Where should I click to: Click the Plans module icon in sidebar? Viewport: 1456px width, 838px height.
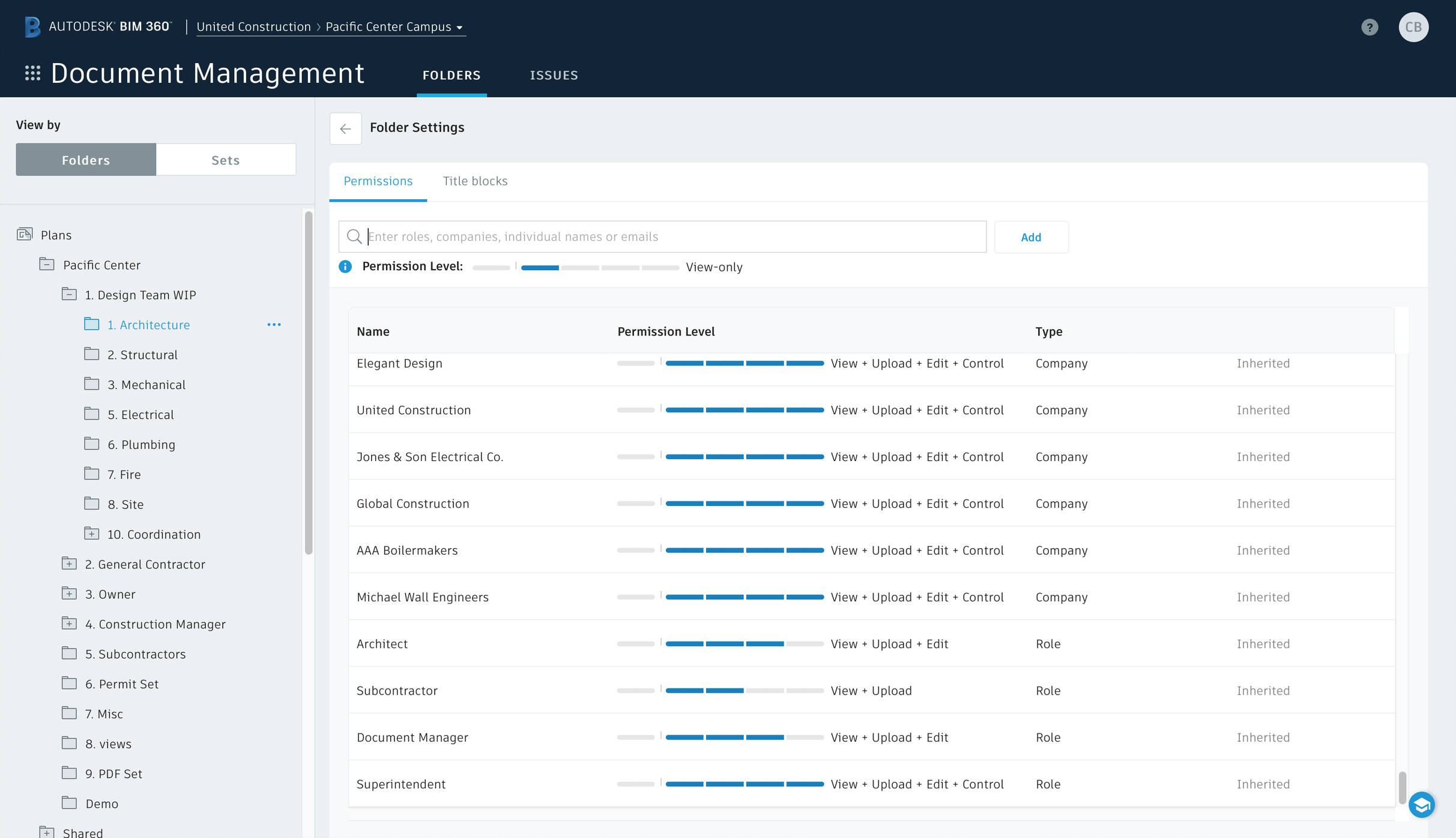point(25,234)
